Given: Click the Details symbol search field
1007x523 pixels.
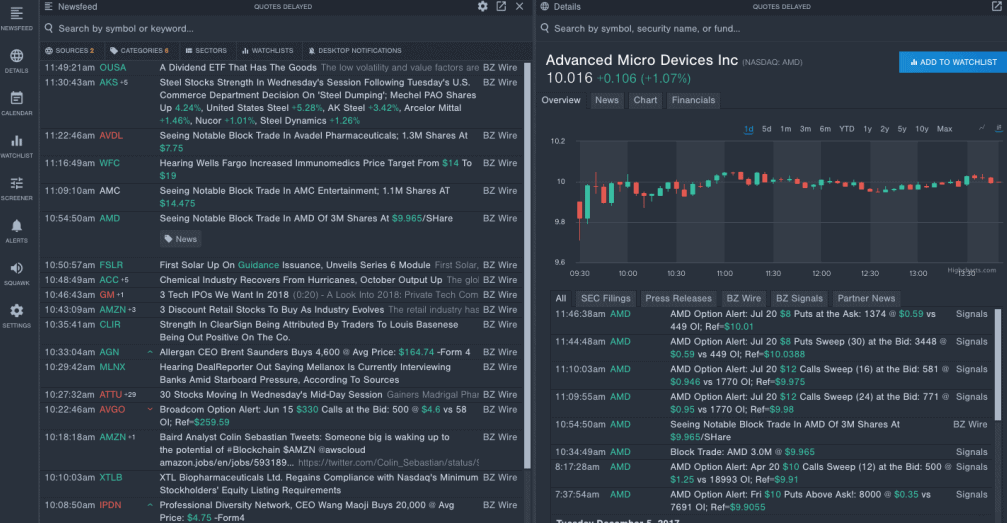Looking at the screenshot, I should (x=772, y=28).
